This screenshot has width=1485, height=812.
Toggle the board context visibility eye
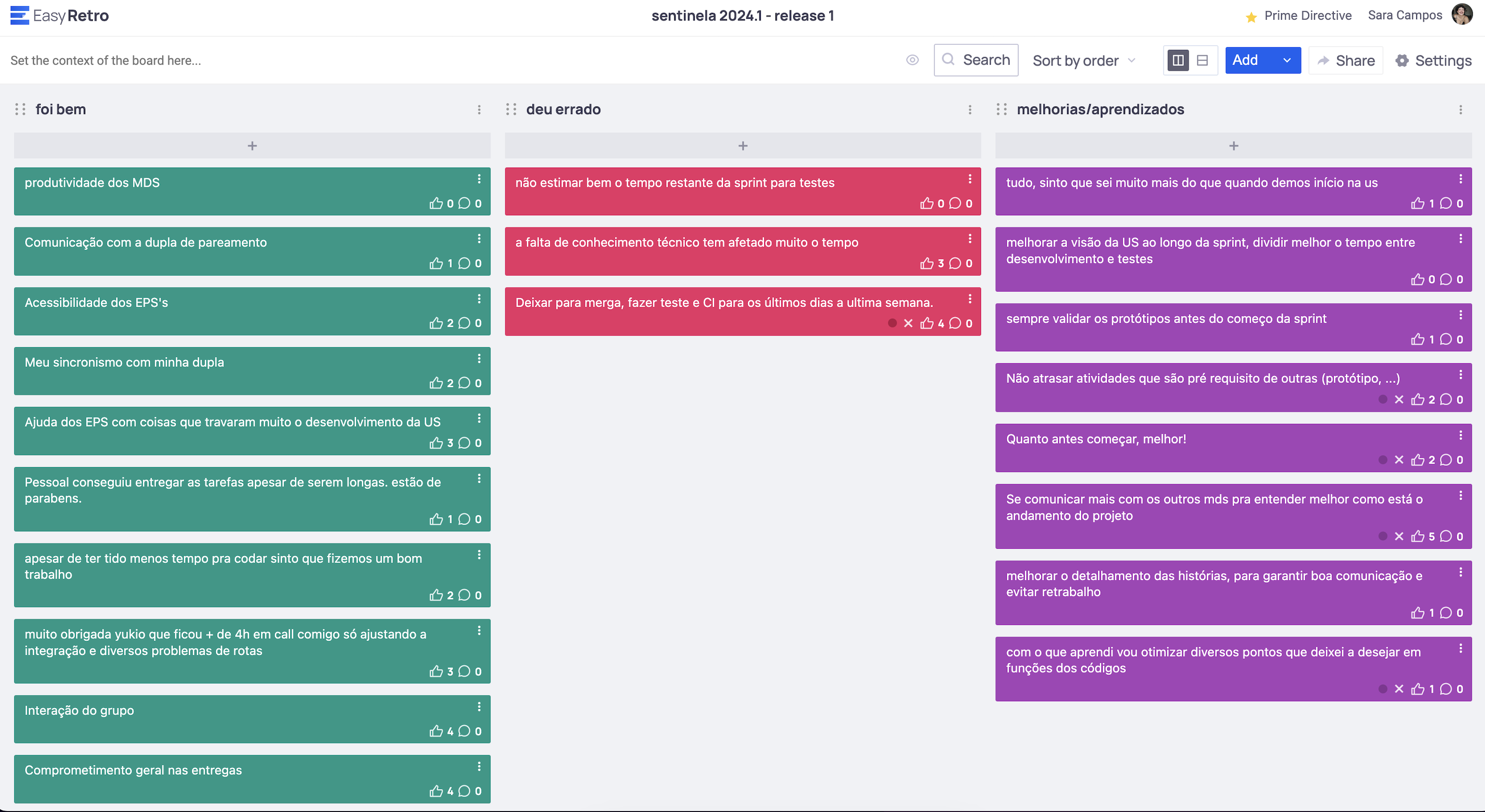[912, 60]
